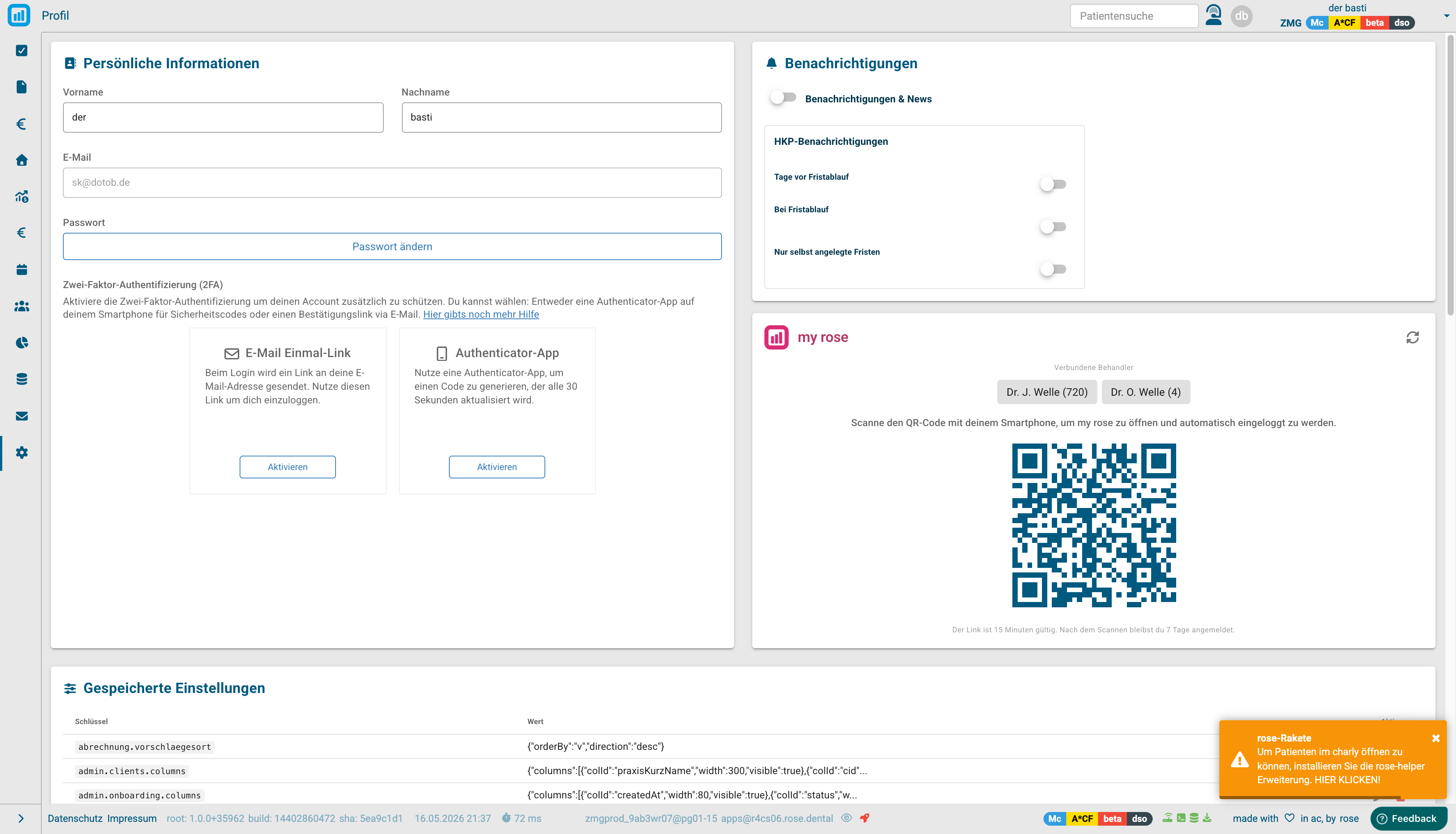This screenshot has height=834, width=1456.
Task: Select abrechnung.vorschlaegesort row key
Action: [145, 747]
